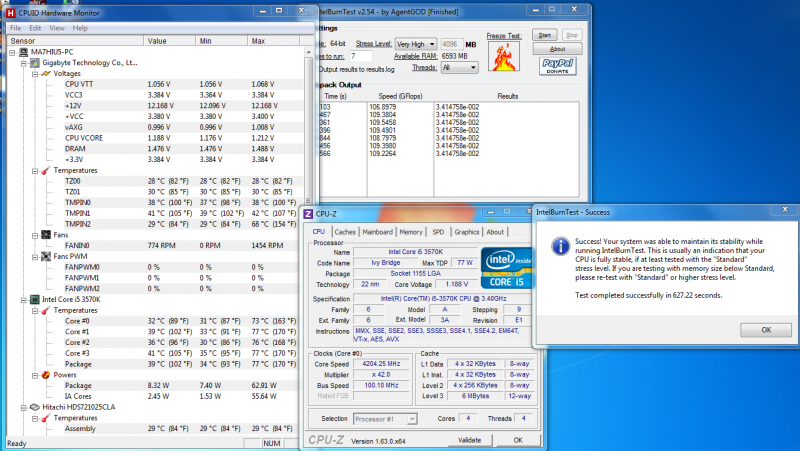
Task: Click the Value column header
Action: (x=169, y=41)
